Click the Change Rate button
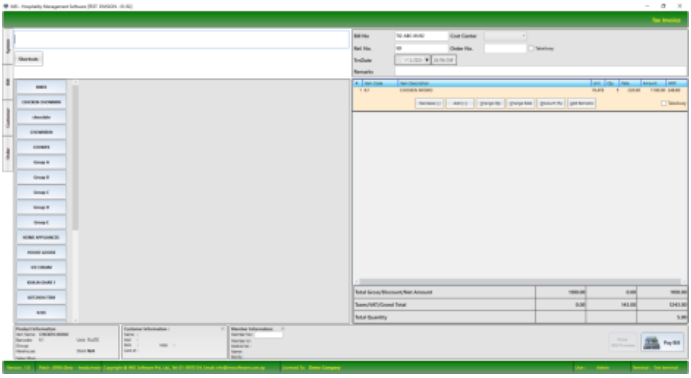Image resolution: width=691 pixels, height=378 pixels. 520,103
